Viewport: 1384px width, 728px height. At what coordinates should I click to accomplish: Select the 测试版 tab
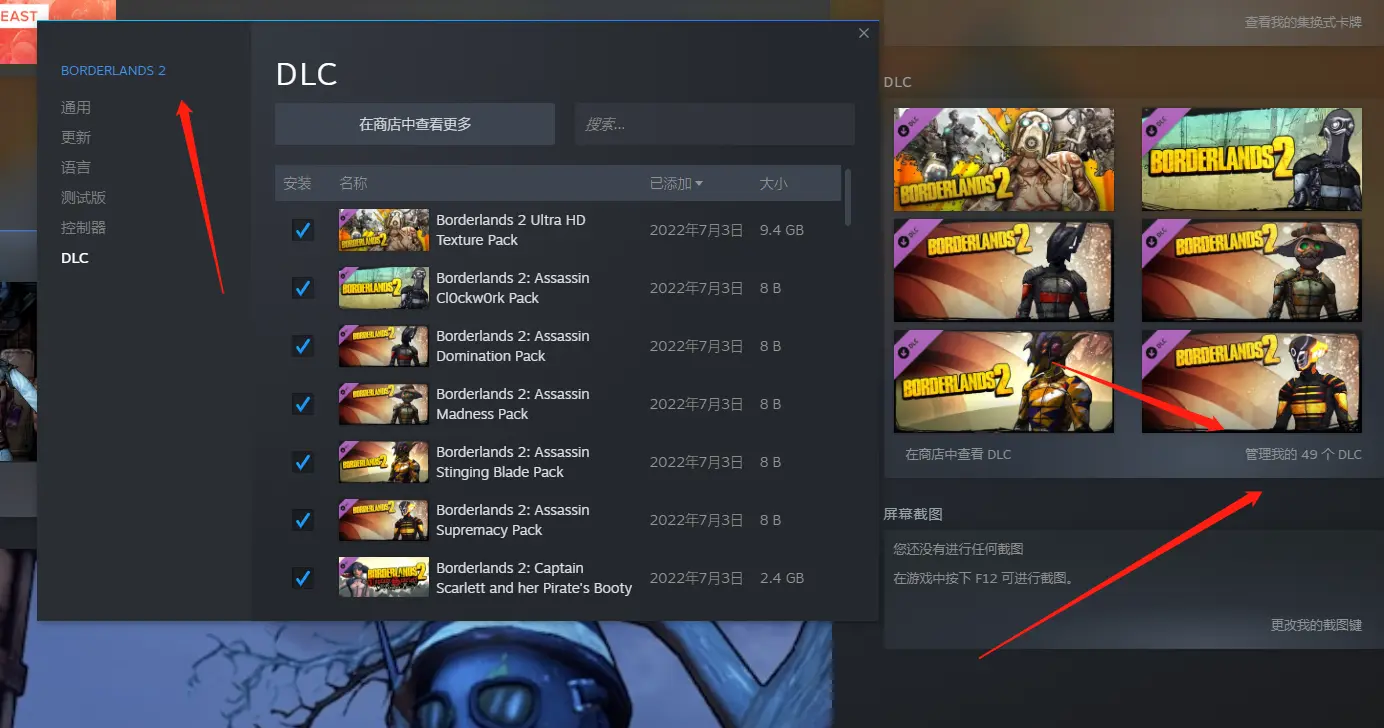84,198
